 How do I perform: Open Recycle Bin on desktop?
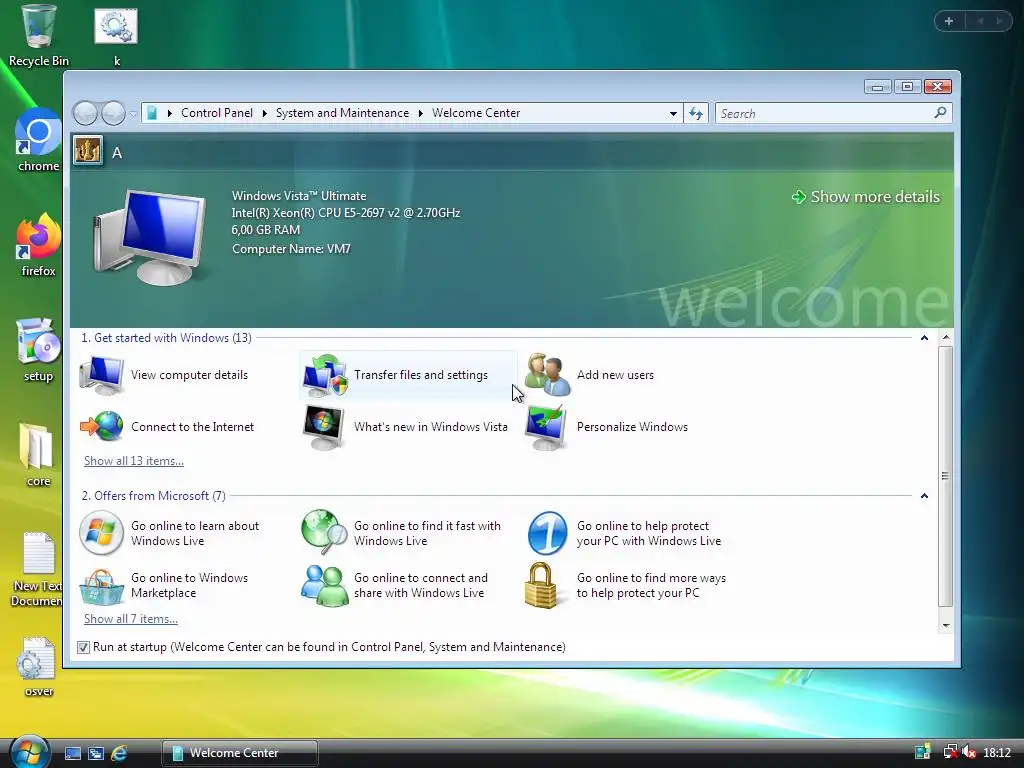click(39, 35)
